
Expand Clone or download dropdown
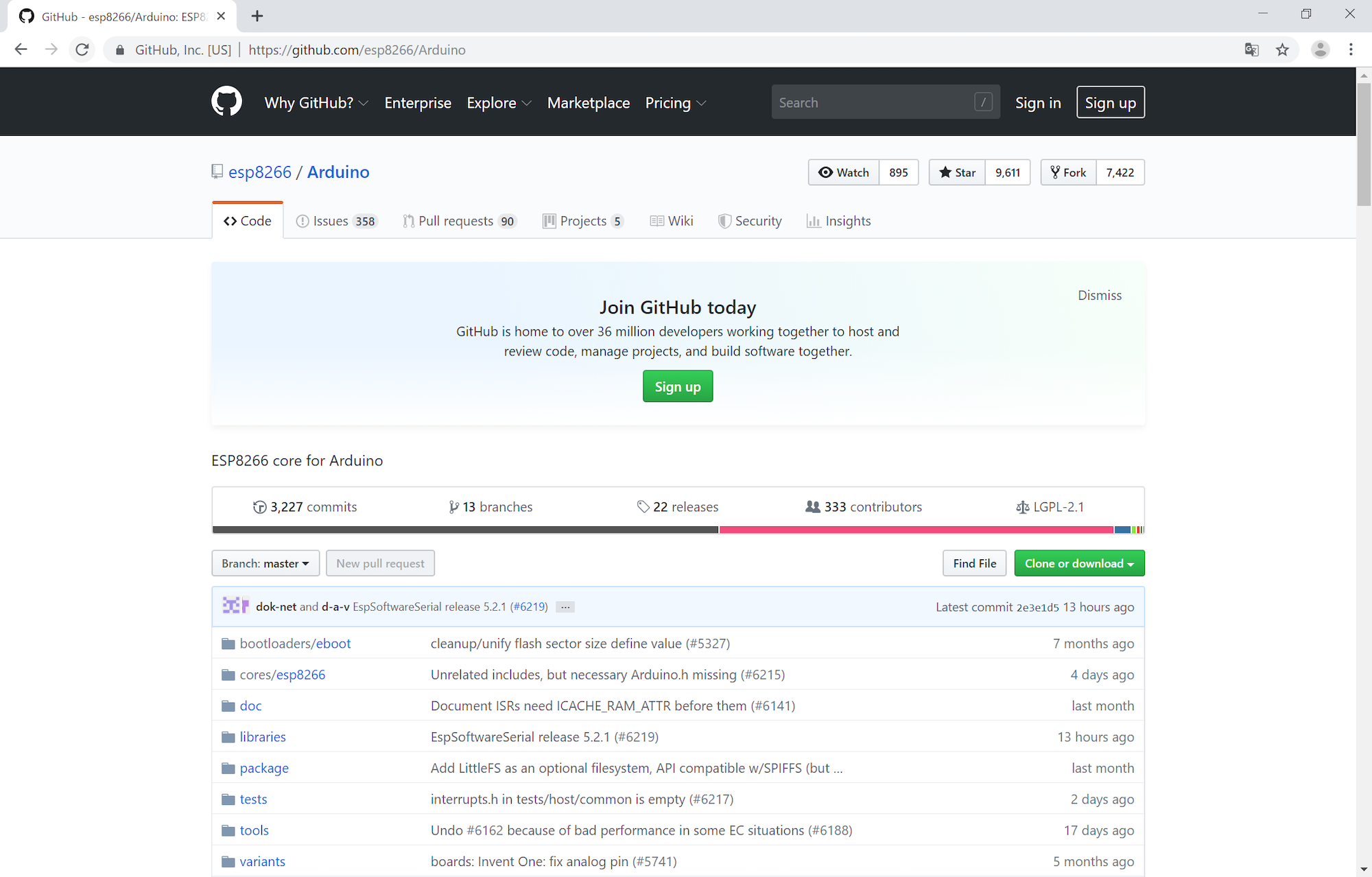click(x=1078, y=563)
